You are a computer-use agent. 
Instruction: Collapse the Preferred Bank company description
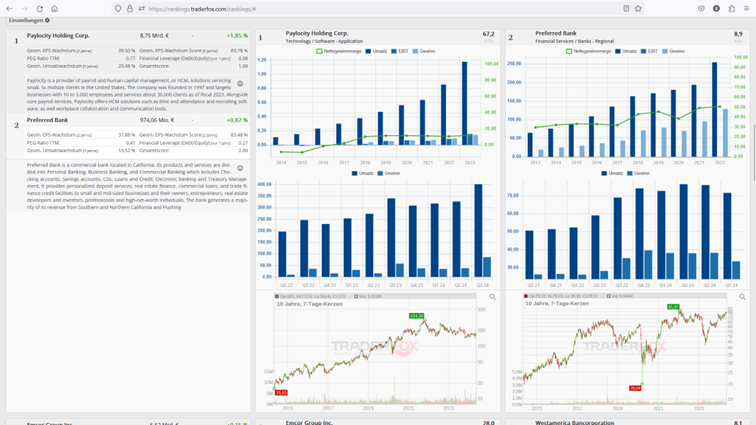pyautogui.click(x=240, y=168)
